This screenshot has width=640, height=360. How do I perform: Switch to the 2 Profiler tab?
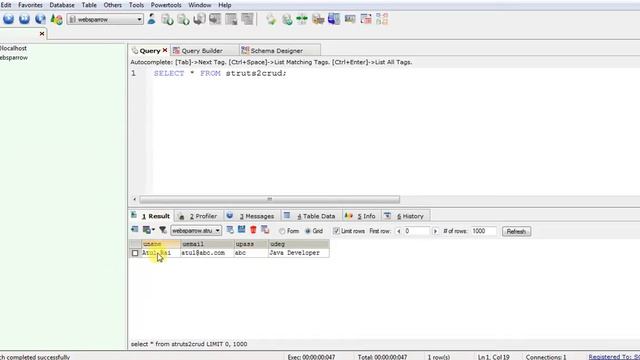coord(198,216)
